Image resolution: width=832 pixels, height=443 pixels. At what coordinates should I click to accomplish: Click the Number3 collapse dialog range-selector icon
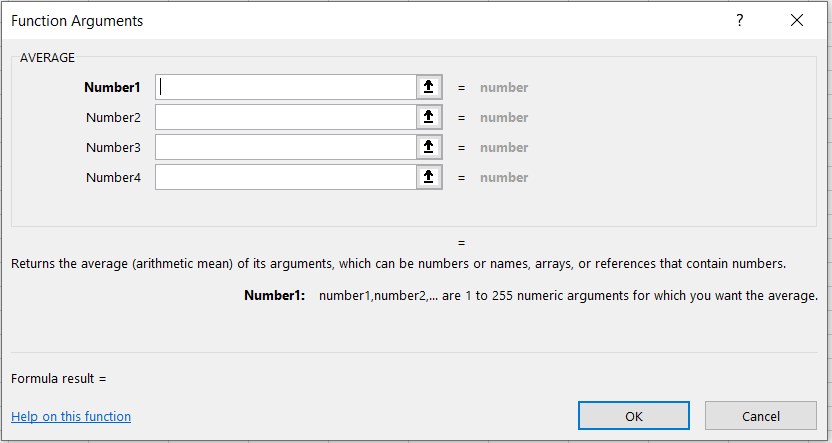pyautogui.click(x=429, y=147)
